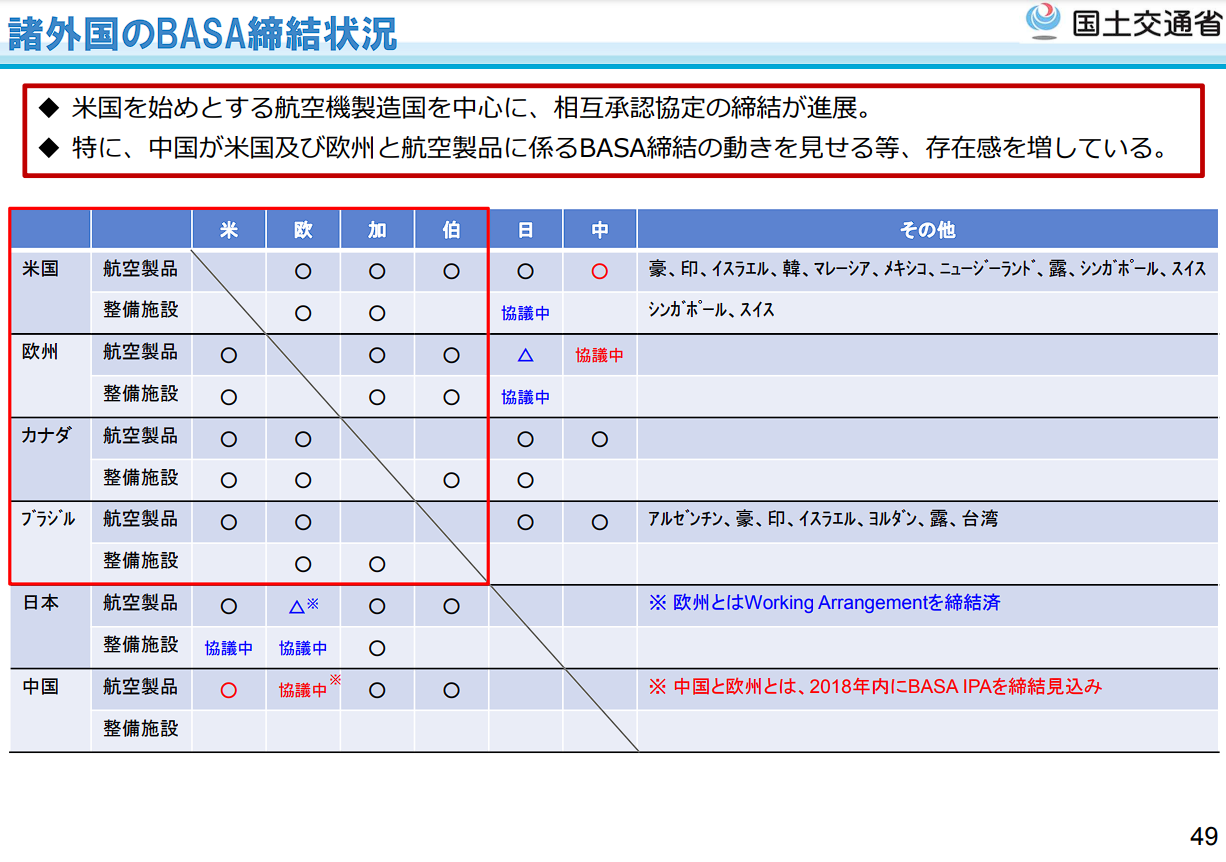Click the red 2018年内にBASA IPA footnote
Screen dimensions: 1226x862
point(875,687)
